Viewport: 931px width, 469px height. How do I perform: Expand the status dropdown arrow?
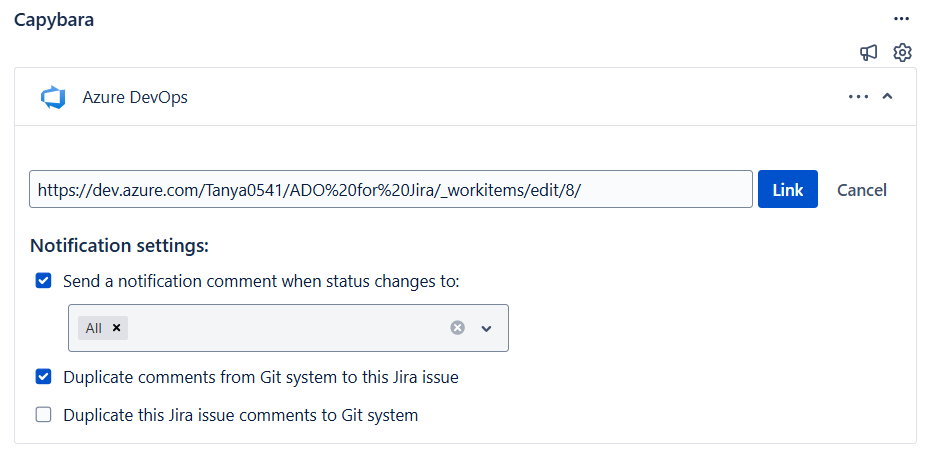pos(487,328)
